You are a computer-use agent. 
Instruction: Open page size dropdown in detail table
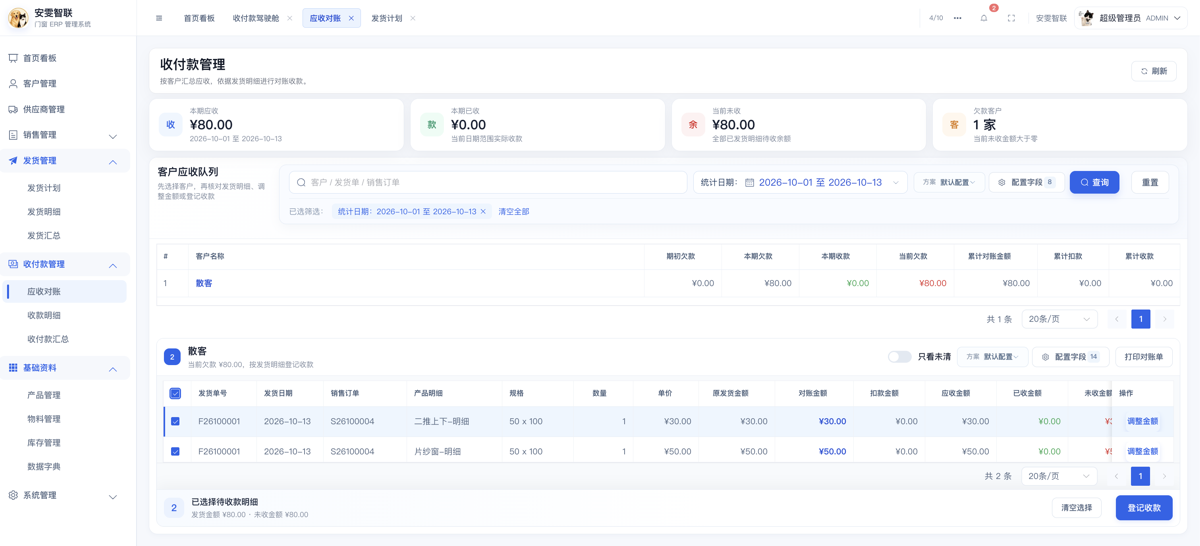tap(1059, 476)
